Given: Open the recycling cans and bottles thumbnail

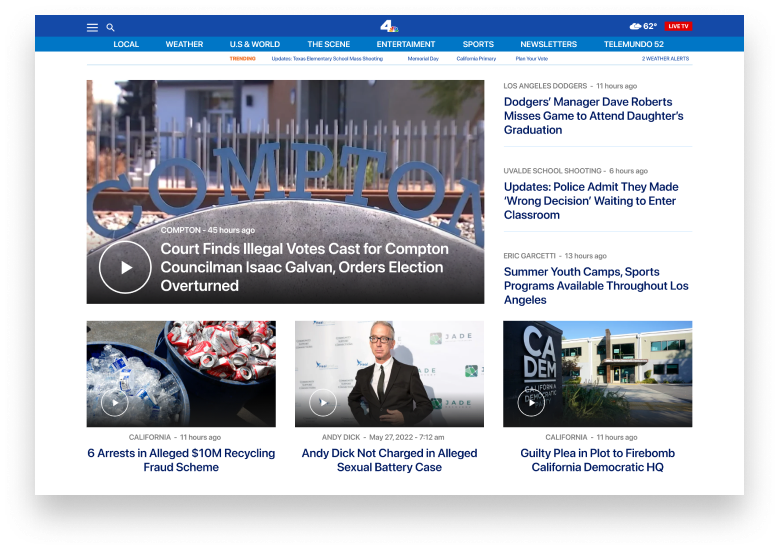Looking at the screenshot, I should 181,374.
